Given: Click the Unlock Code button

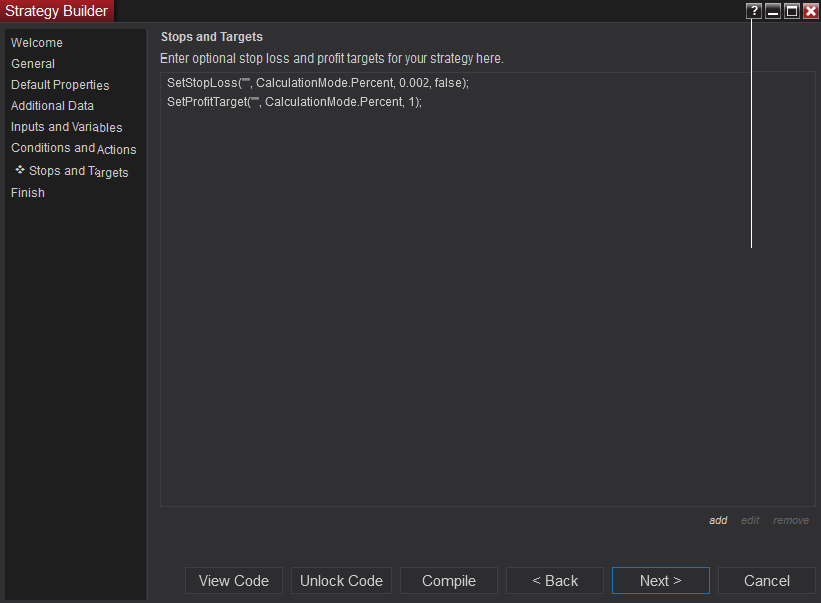Looking at the screenshot, I should click(x=341, y=581).
